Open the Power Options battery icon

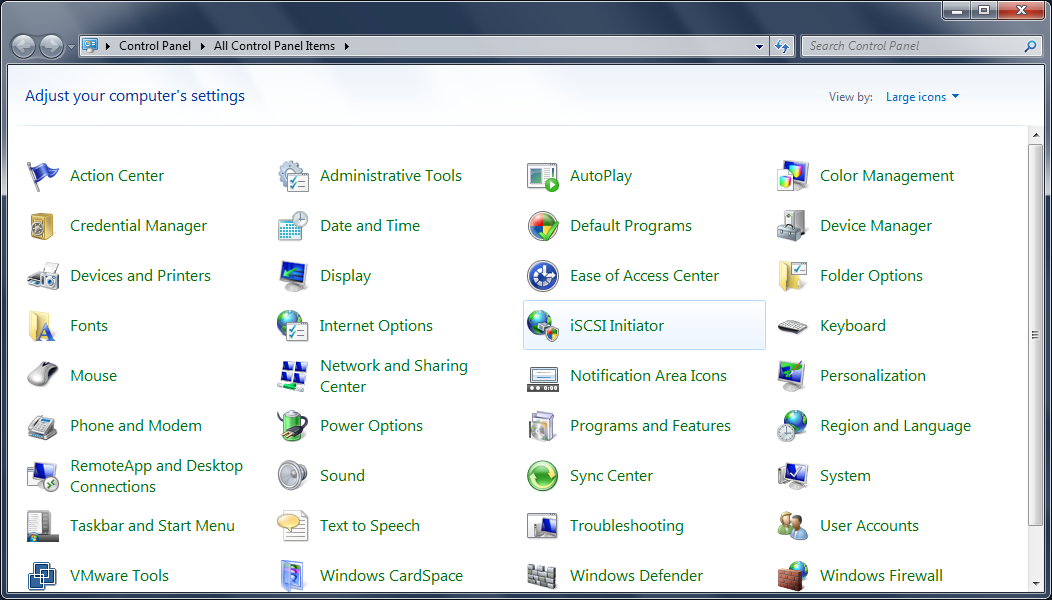[293, 426]
